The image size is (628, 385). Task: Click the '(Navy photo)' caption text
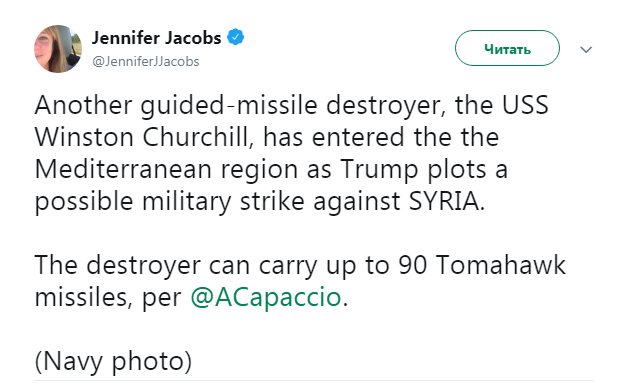[113, 361]
